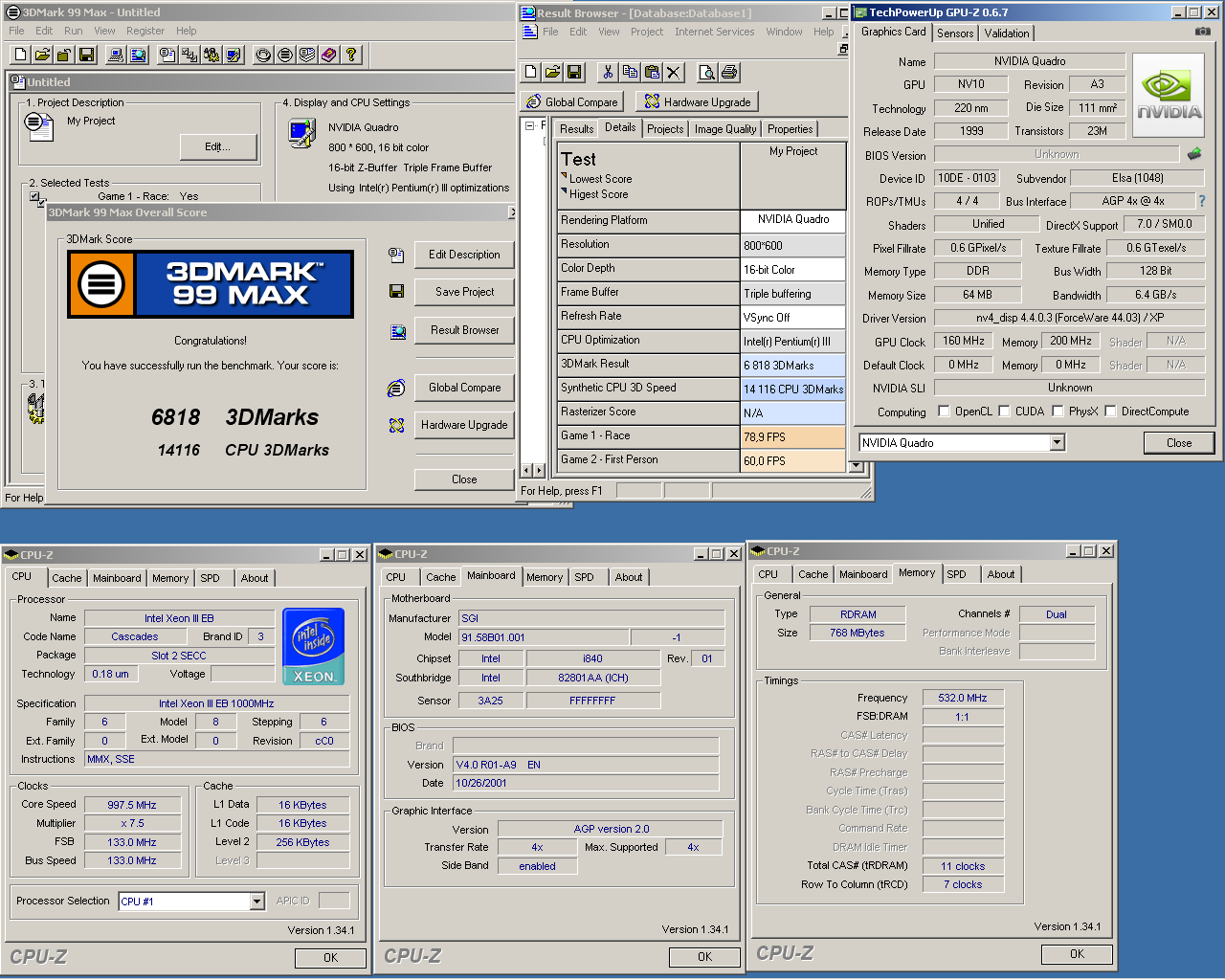Click Hardware Upgrade button in score dialog
The image size is (1225, 980).
coord(464,425)
